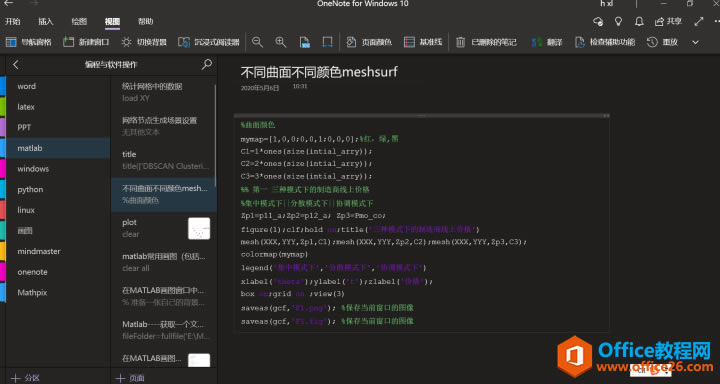Open the 开始 (Home) tab
The width and height of the screenshot is (720, 384).
(x=12, y=21)
